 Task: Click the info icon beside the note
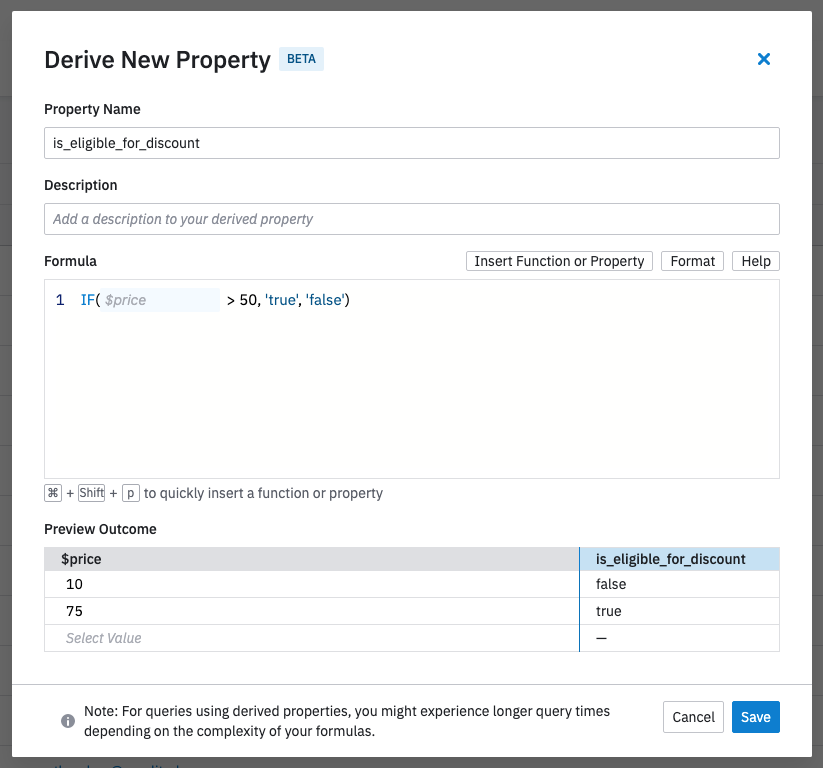click(x=68, y=720)
